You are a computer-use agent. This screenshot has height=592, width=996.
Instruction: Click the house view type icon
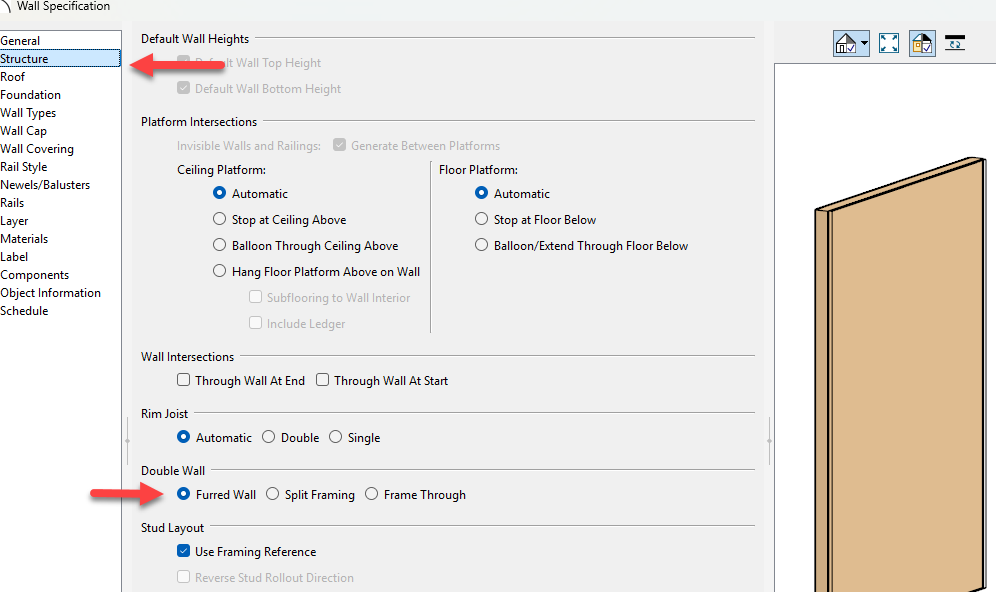pyautogui.click(x=846, y=44)
